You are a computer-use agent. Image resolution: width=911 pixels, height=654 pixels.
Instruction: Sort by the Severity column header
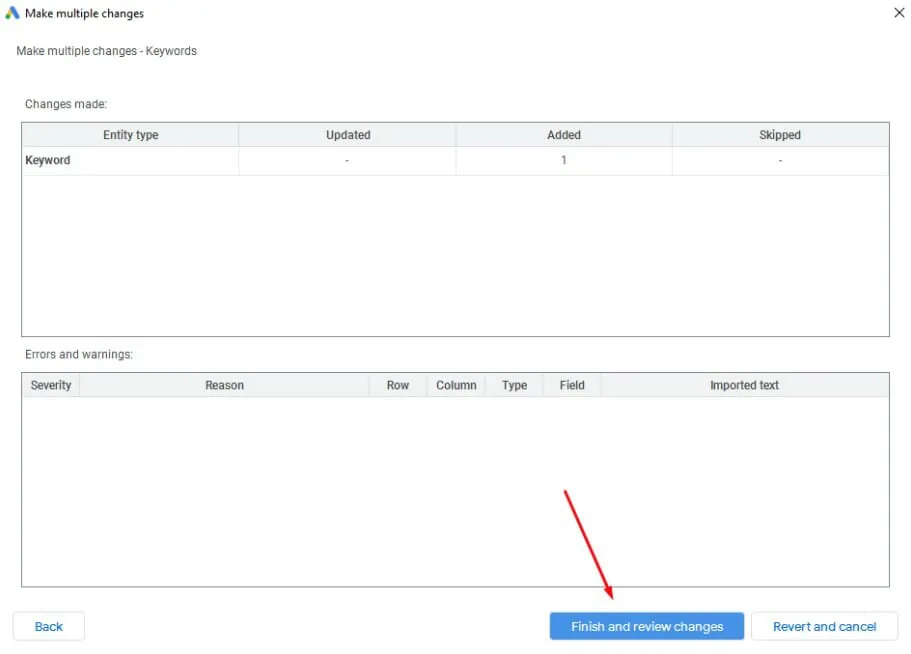[x=51, y=385]
